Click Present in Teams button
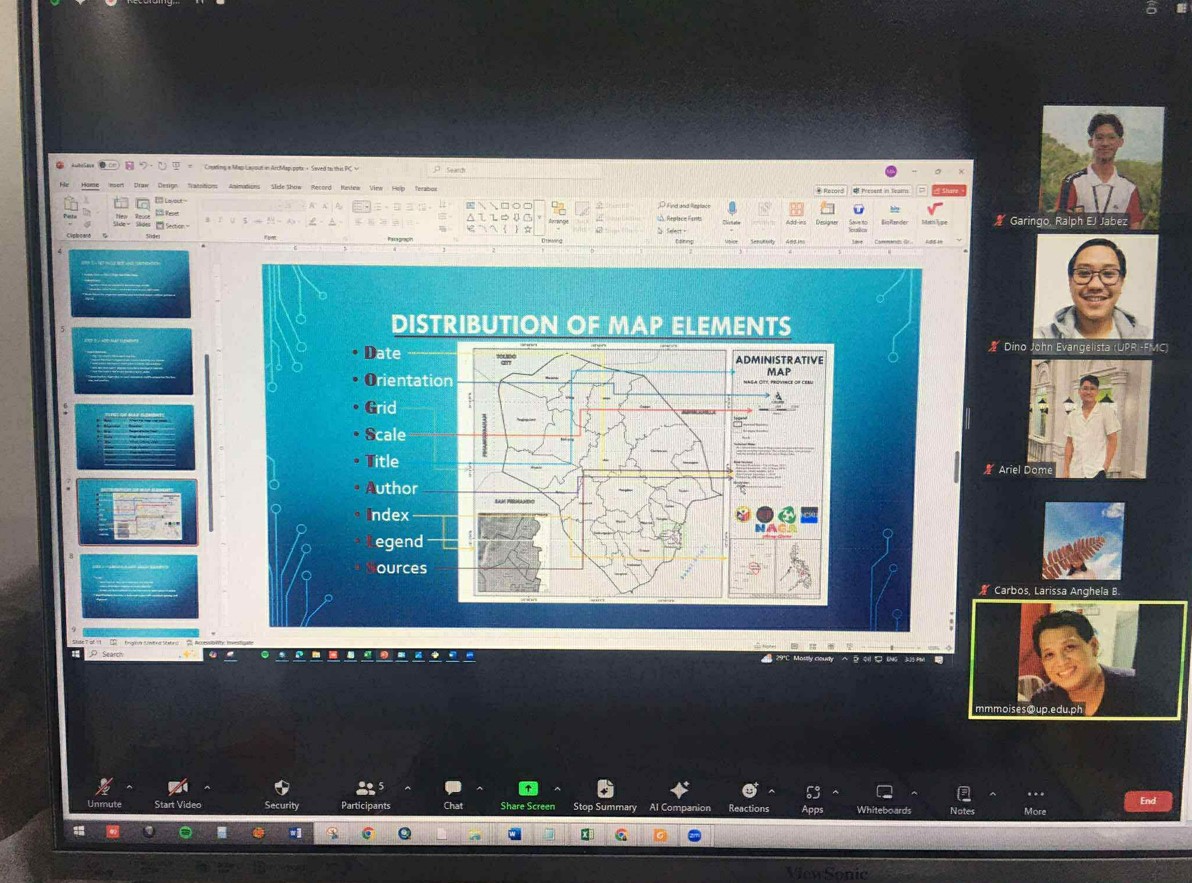This screenshot has width=1192, height=883. pos(881,191)
